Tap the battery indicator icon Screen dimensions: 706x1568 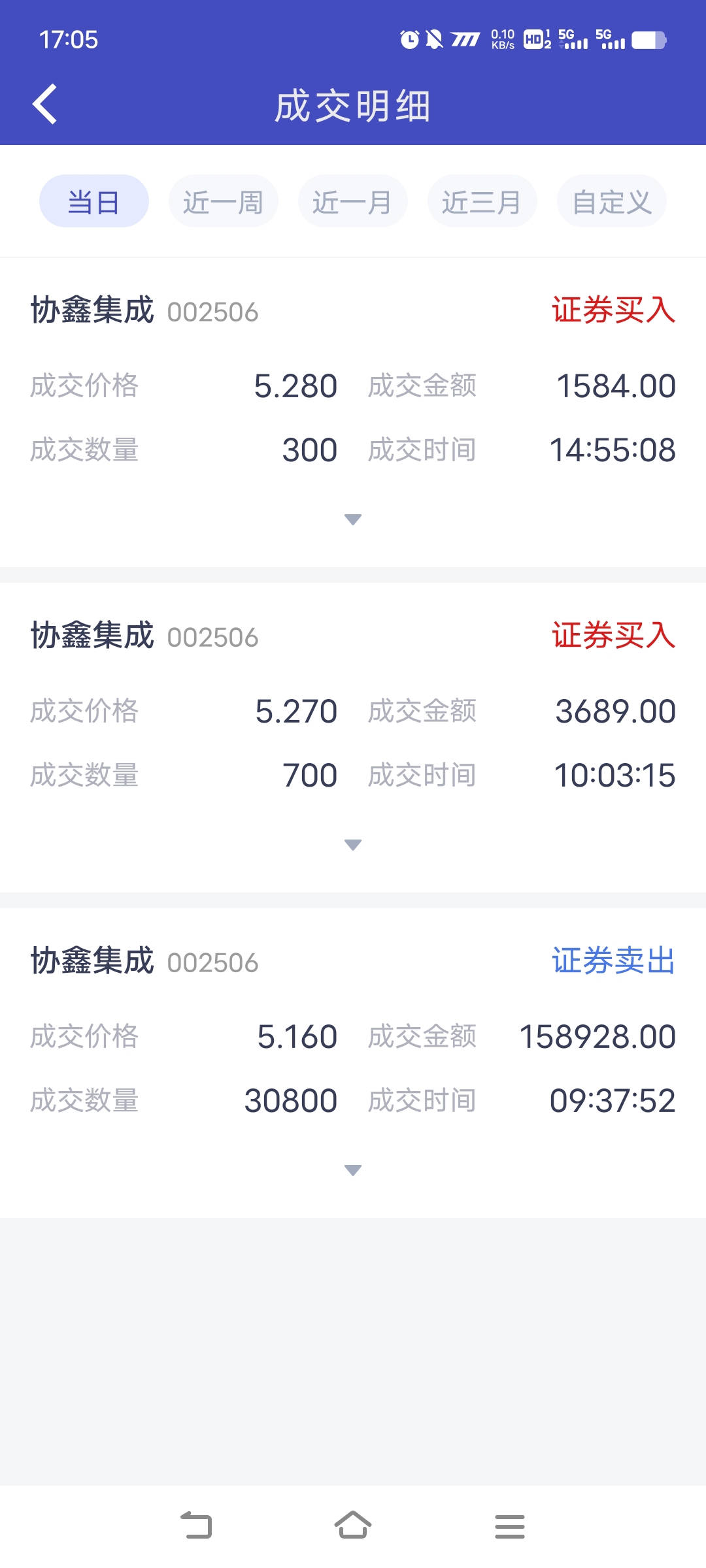[648, 40]
